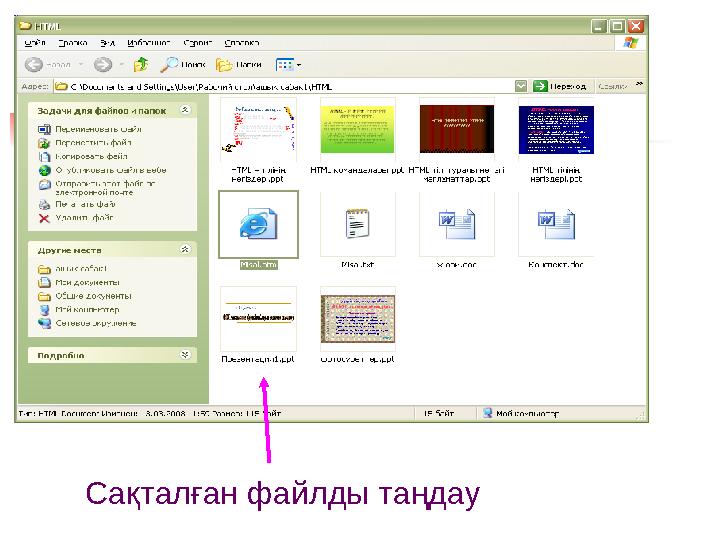Click the rename file icon

tap(44, 129)
